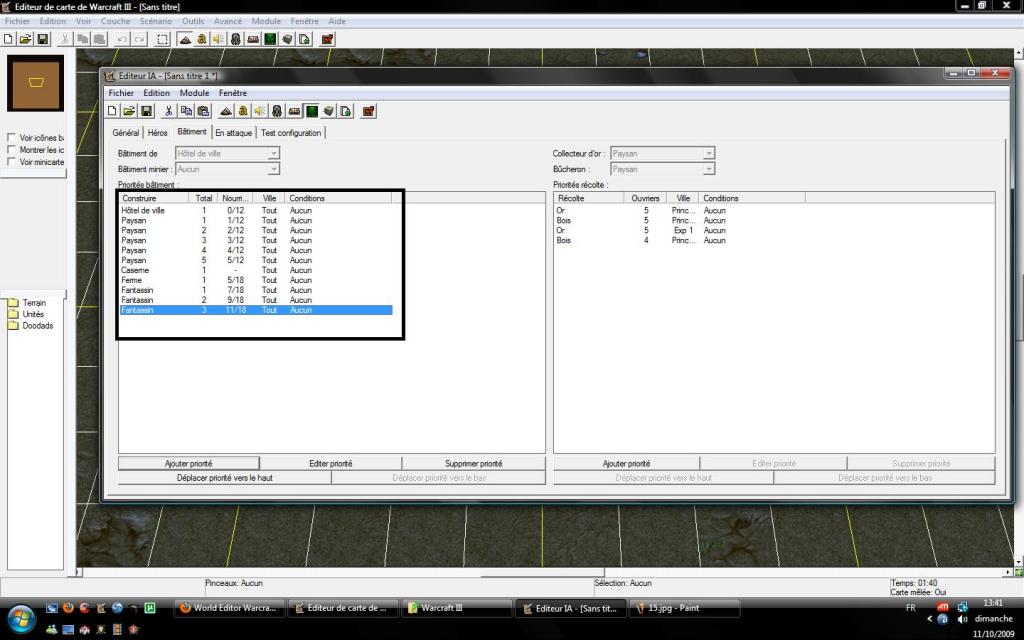Screen dimensions: 1024x640
Task: Toggle the 'Voir minicarte' checkbox
Action: (11, 161)
